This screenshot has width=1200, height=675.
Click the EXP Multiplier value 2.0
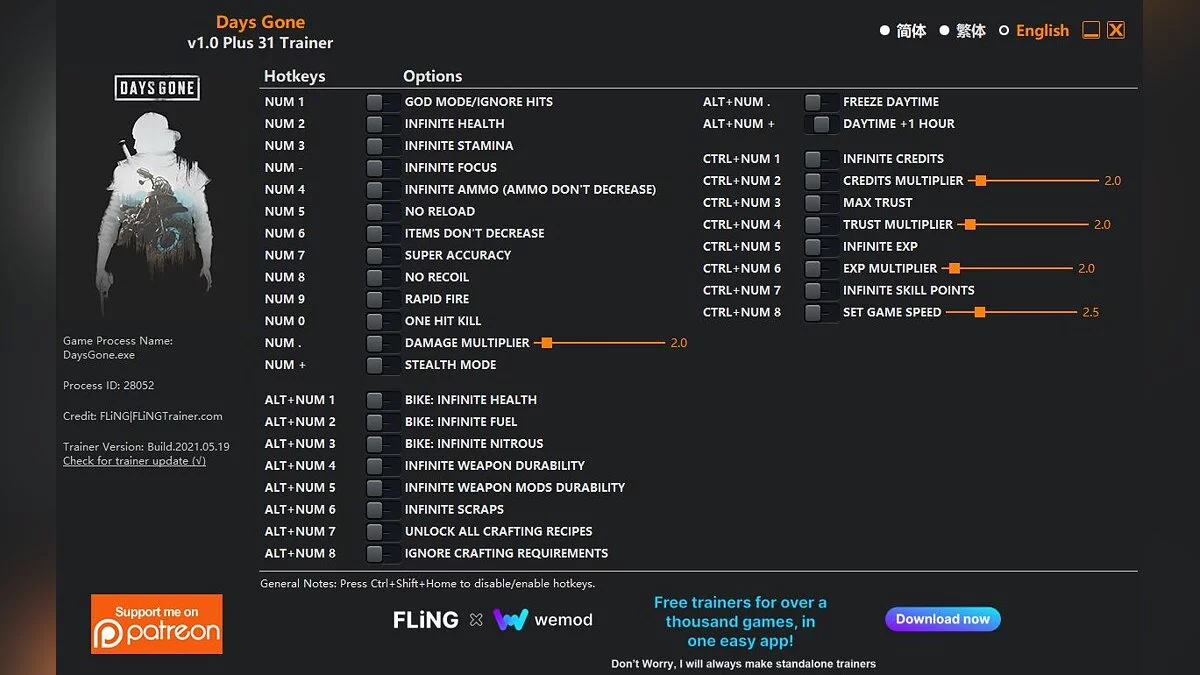click(x=1086, y=269)
